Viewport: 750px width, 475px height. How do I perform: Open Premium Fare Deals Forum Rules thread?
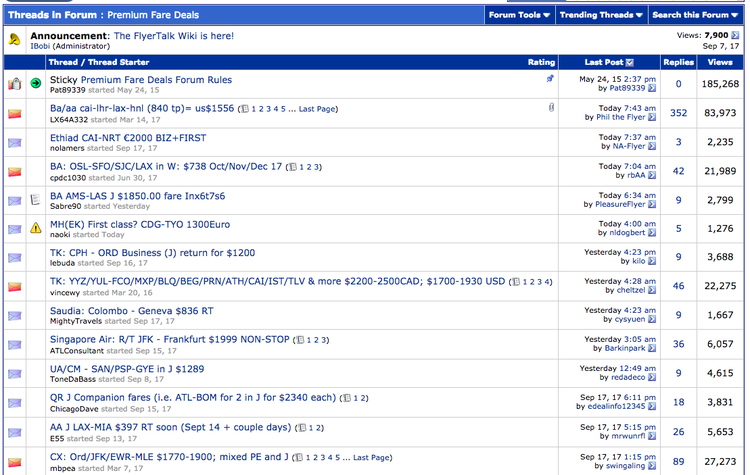(156, 80)
